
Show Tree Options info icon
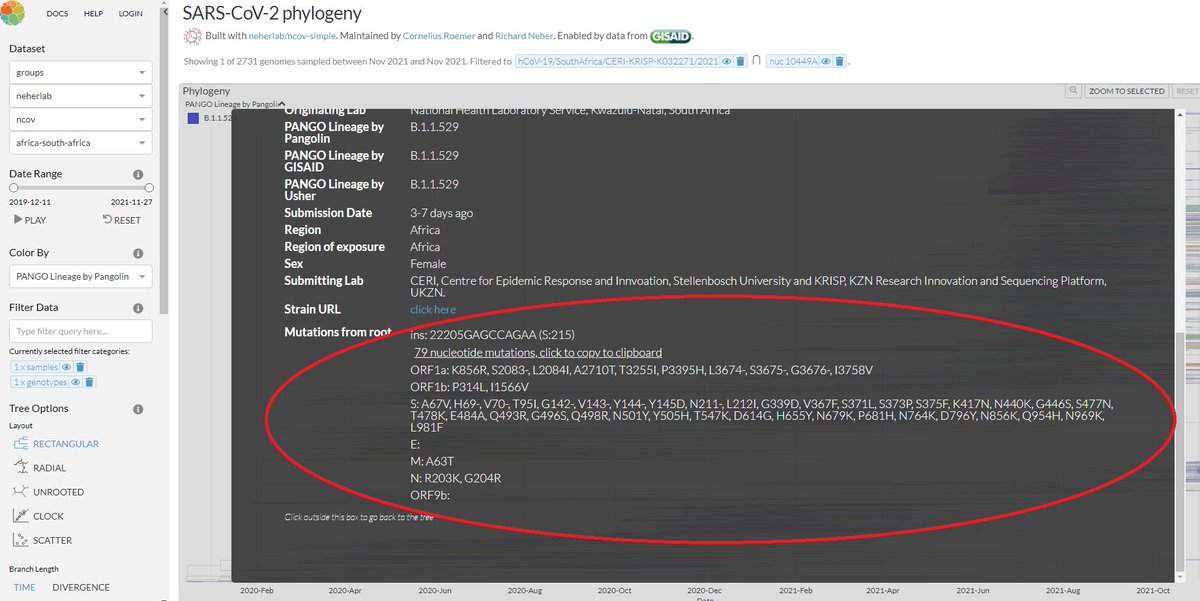(x=138, y=409)
